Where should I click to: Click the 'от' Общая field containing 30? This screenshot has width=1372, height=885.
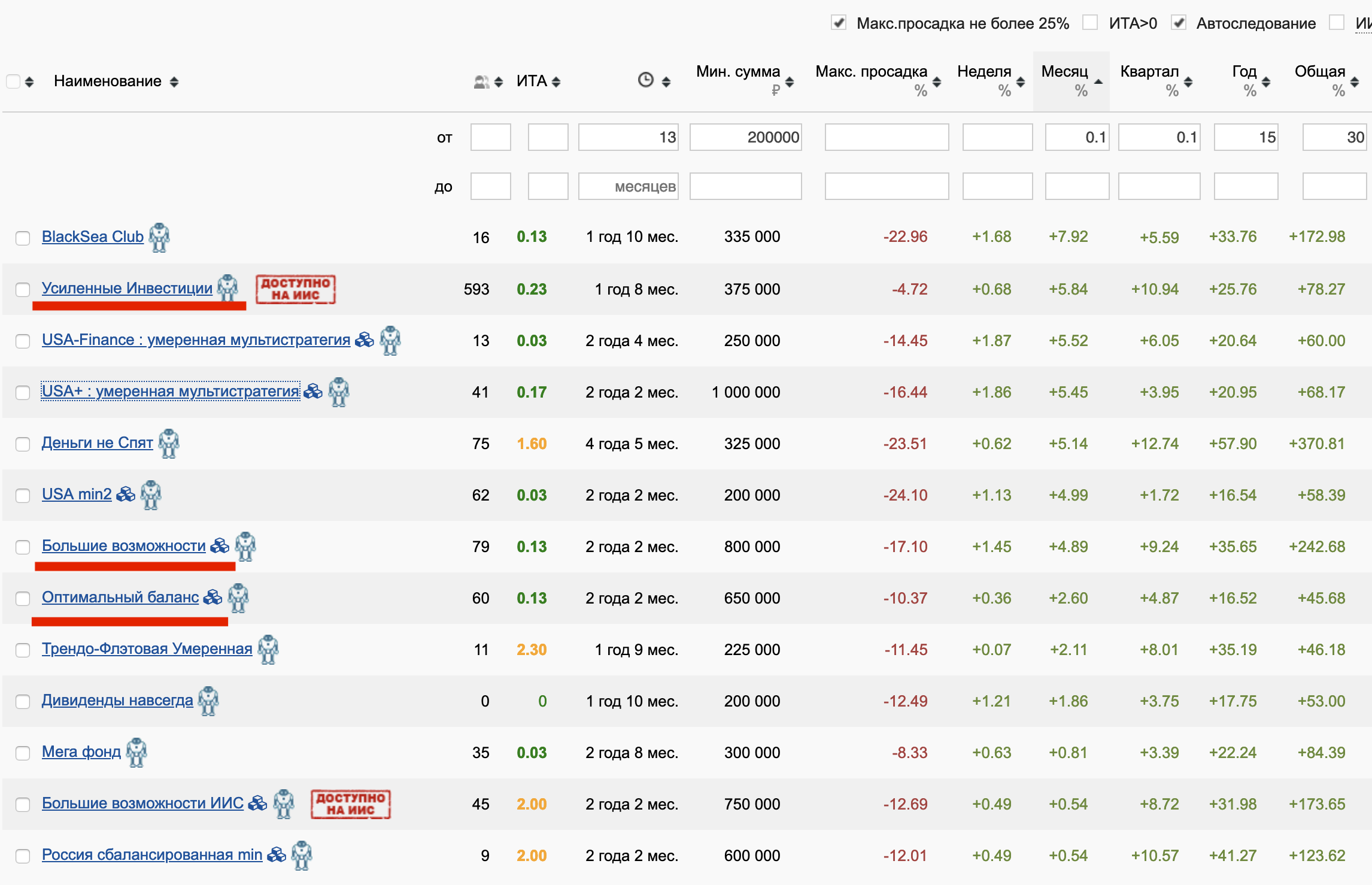pos(1335,137)
